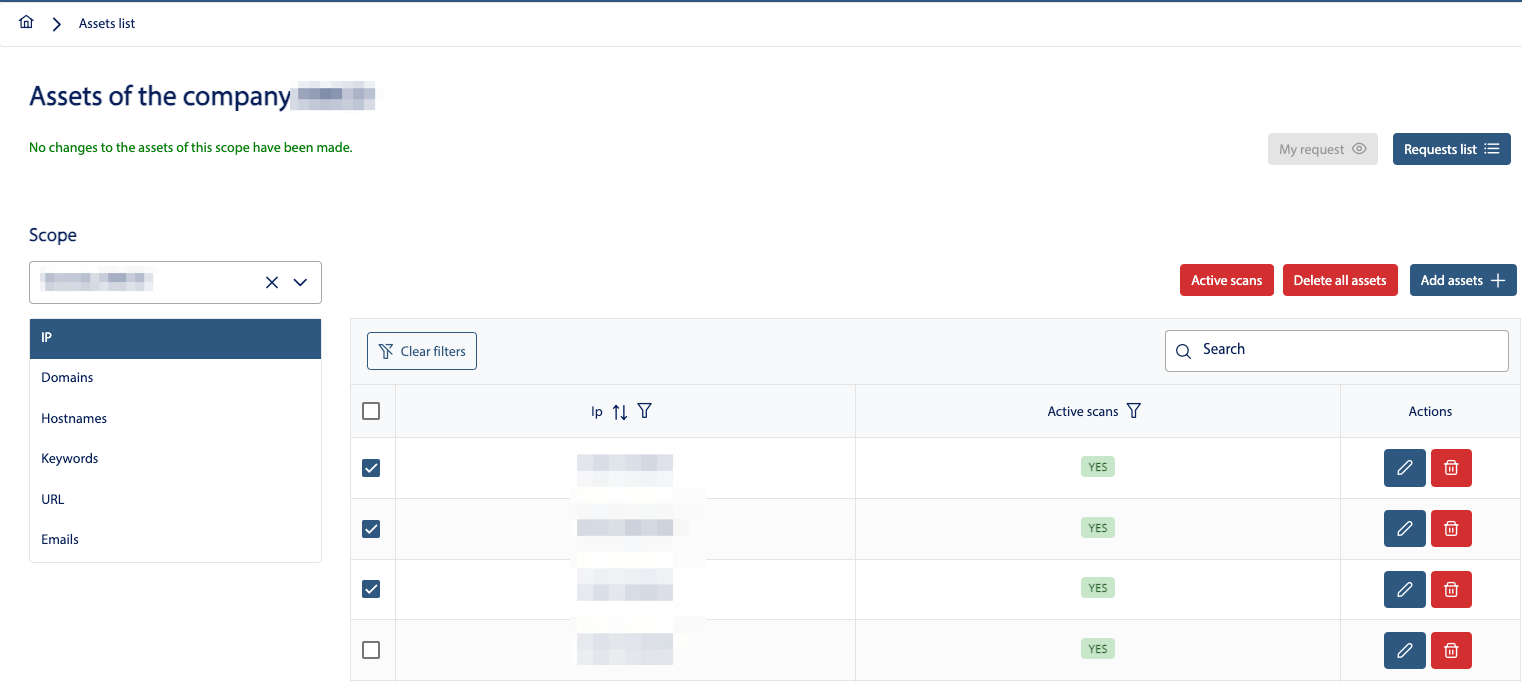Click the Add assets button
The width and height of the screenshot is (1522, 682).
click(1462, 281)
